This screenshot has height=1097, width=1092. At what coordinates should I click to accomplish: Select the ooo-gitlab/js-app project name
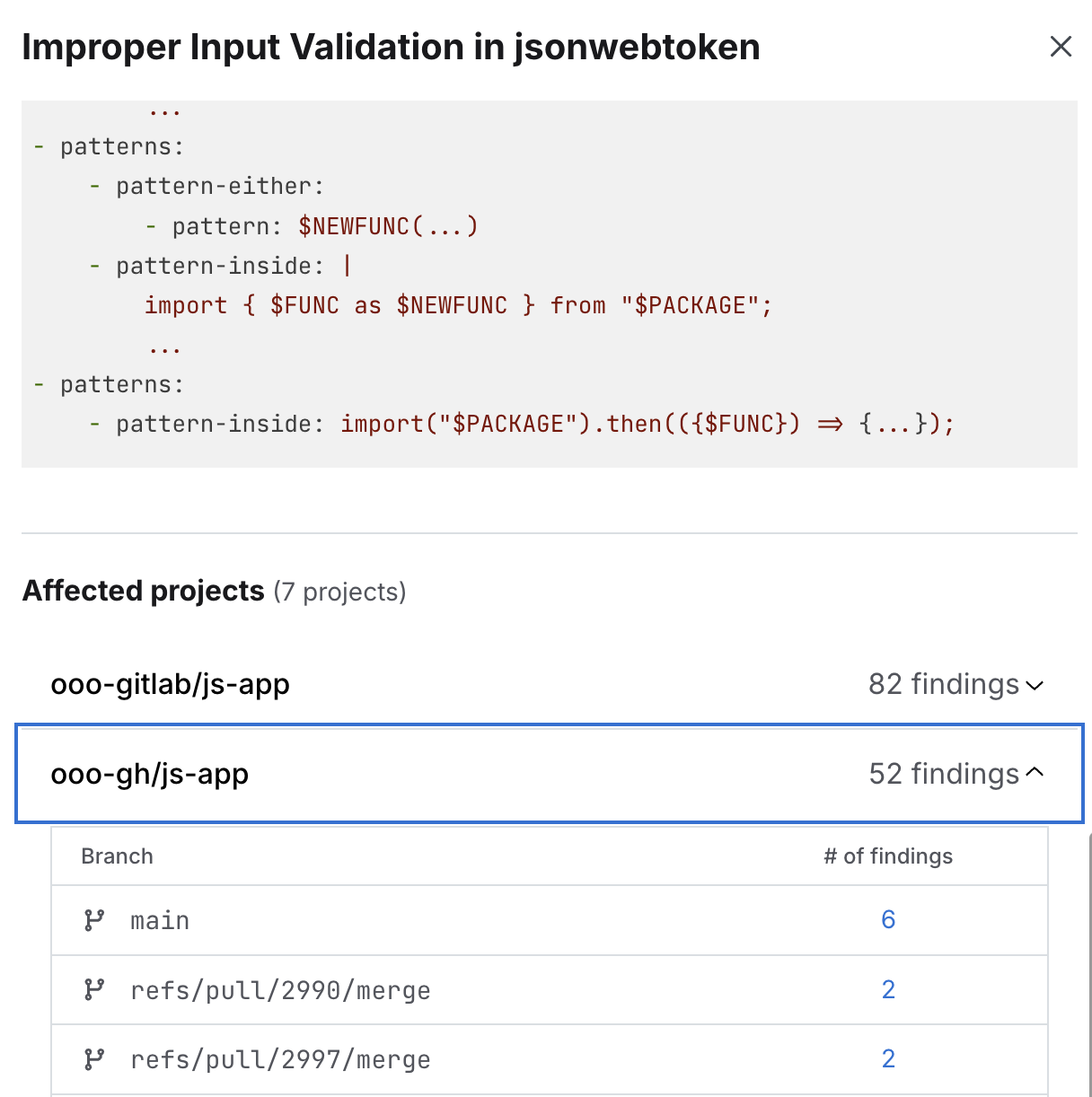point(170,684)
